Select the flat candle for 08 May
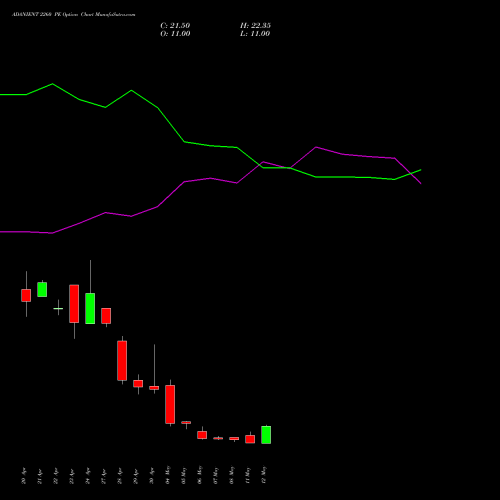 234,439
